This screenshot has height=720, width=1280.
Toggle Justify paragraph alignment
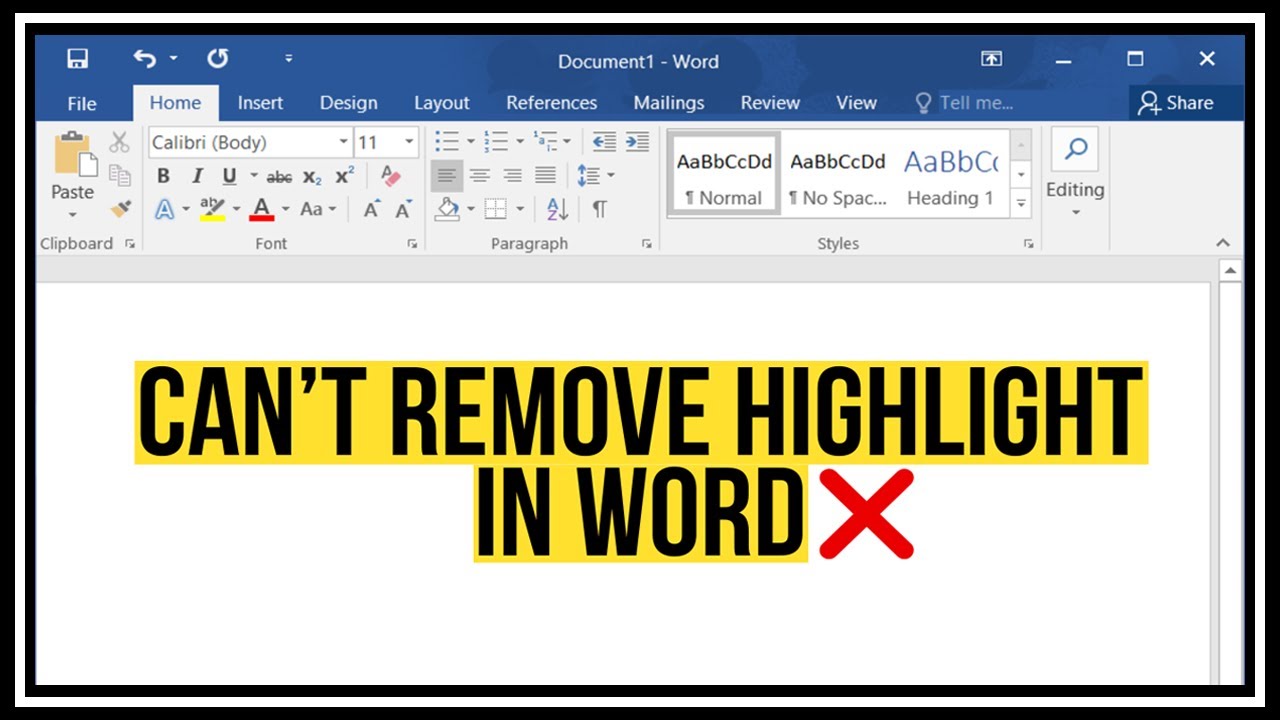pyautogui.click(x=546, y=176)
